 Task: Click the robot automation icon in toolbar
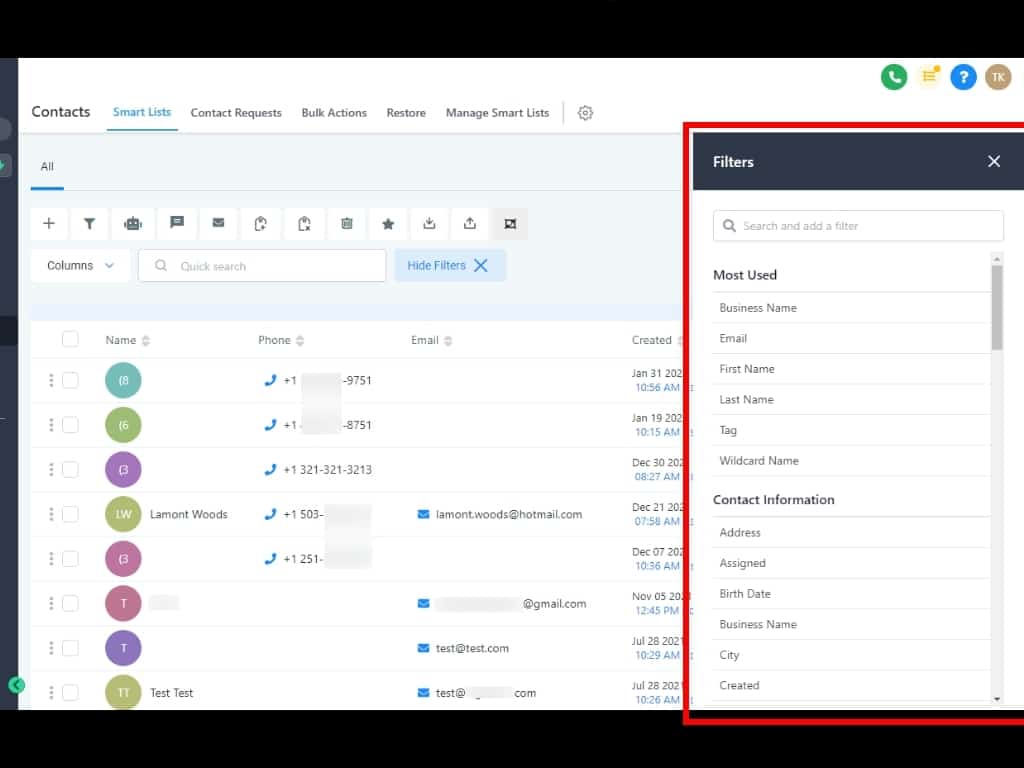133,224
